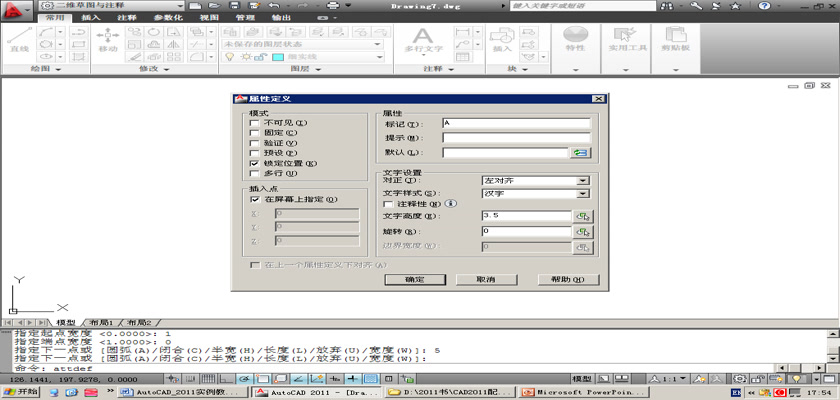Toggle the lineweight display status bar icon
The height and width of the screenshot is (400, 840).
pos(352,379)
